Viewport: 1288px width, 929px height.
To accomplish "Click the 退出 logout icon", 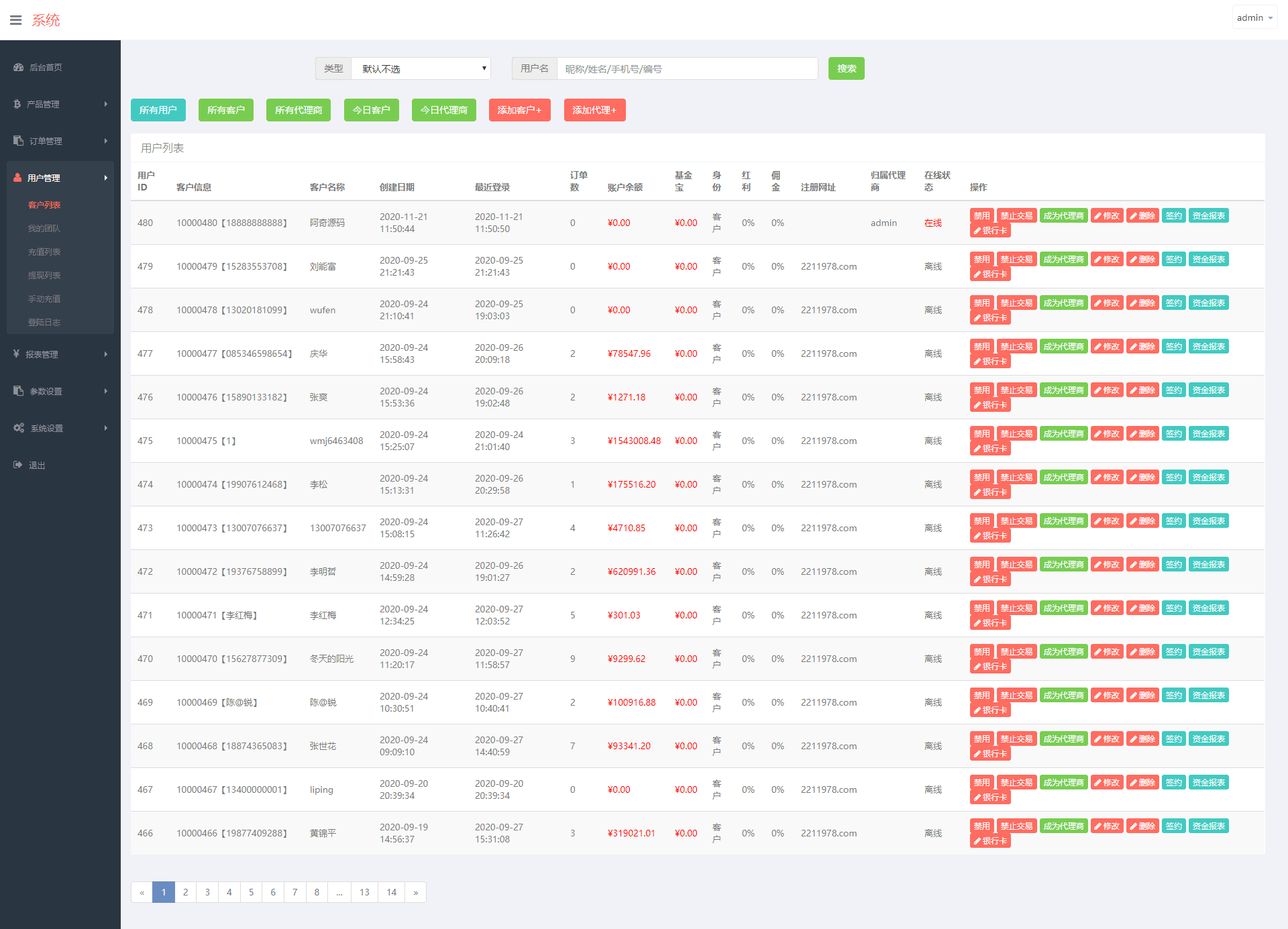I will point(17,465).
